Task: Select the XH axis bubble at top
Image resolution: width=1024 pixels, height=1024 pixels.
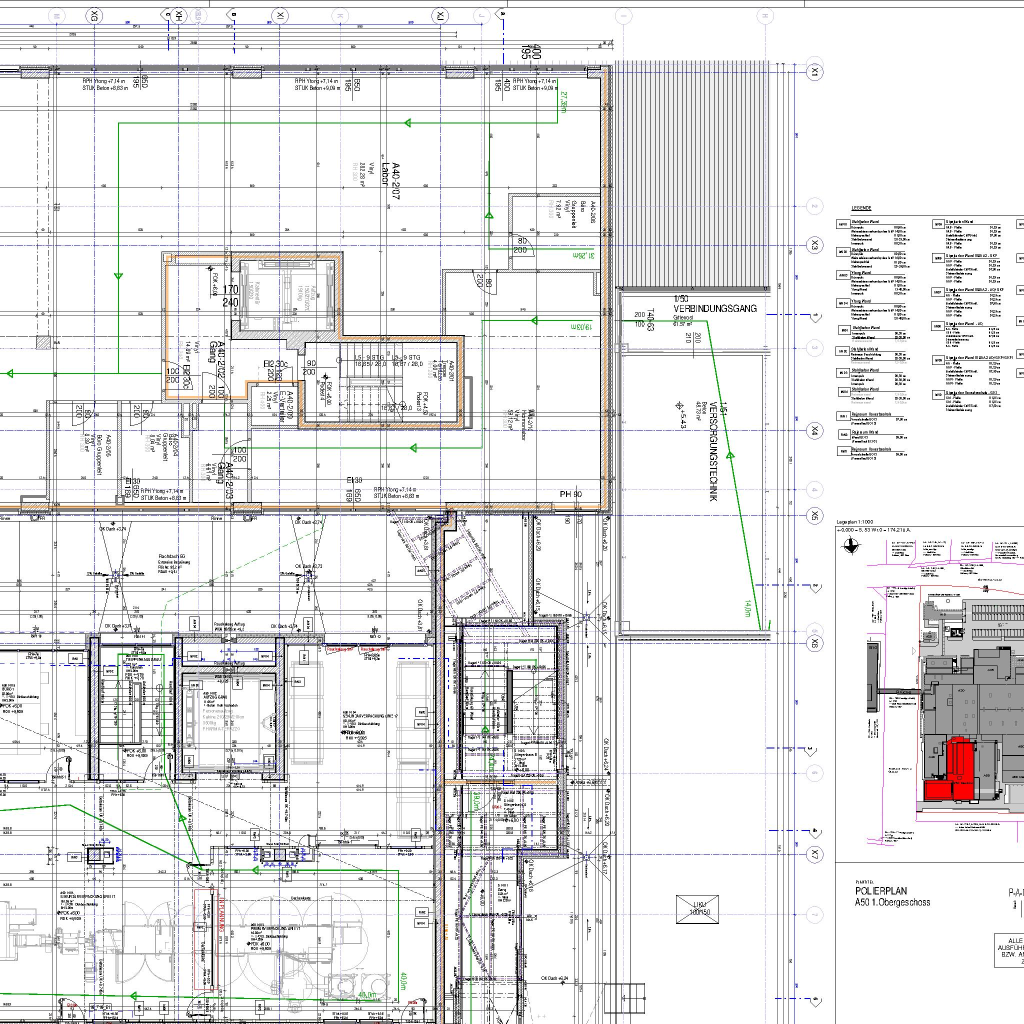Action: [x=178, y=15]
